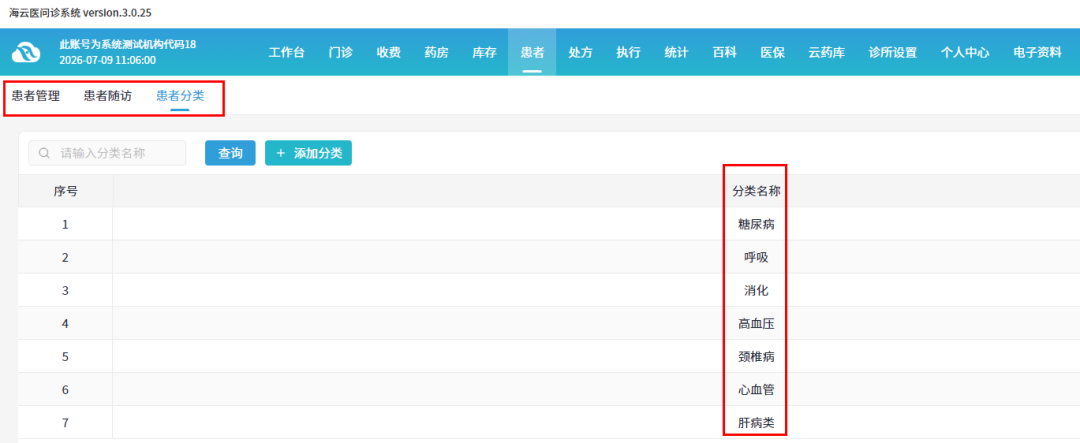Click the 查询 button
Image resolution: width=1080 pixels, height=443 pixels.
click(x=230, y=153)
